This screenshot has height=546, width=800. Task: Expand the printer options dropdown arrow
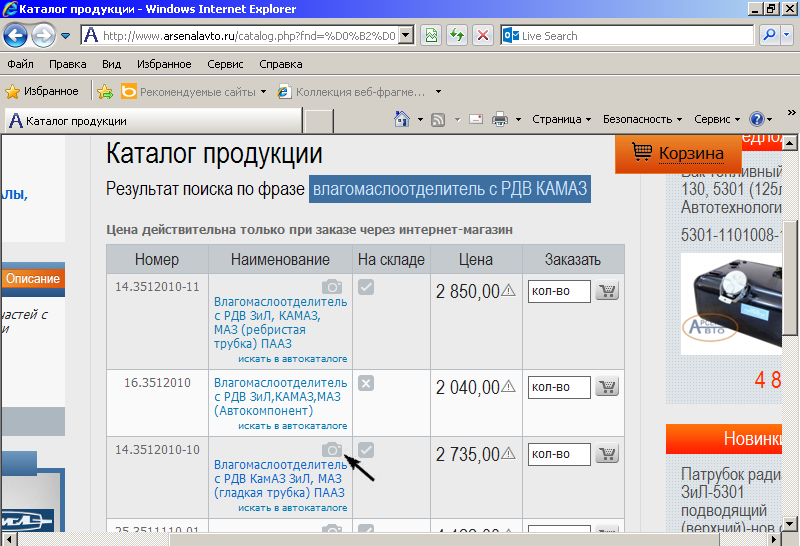coord(518,119)
